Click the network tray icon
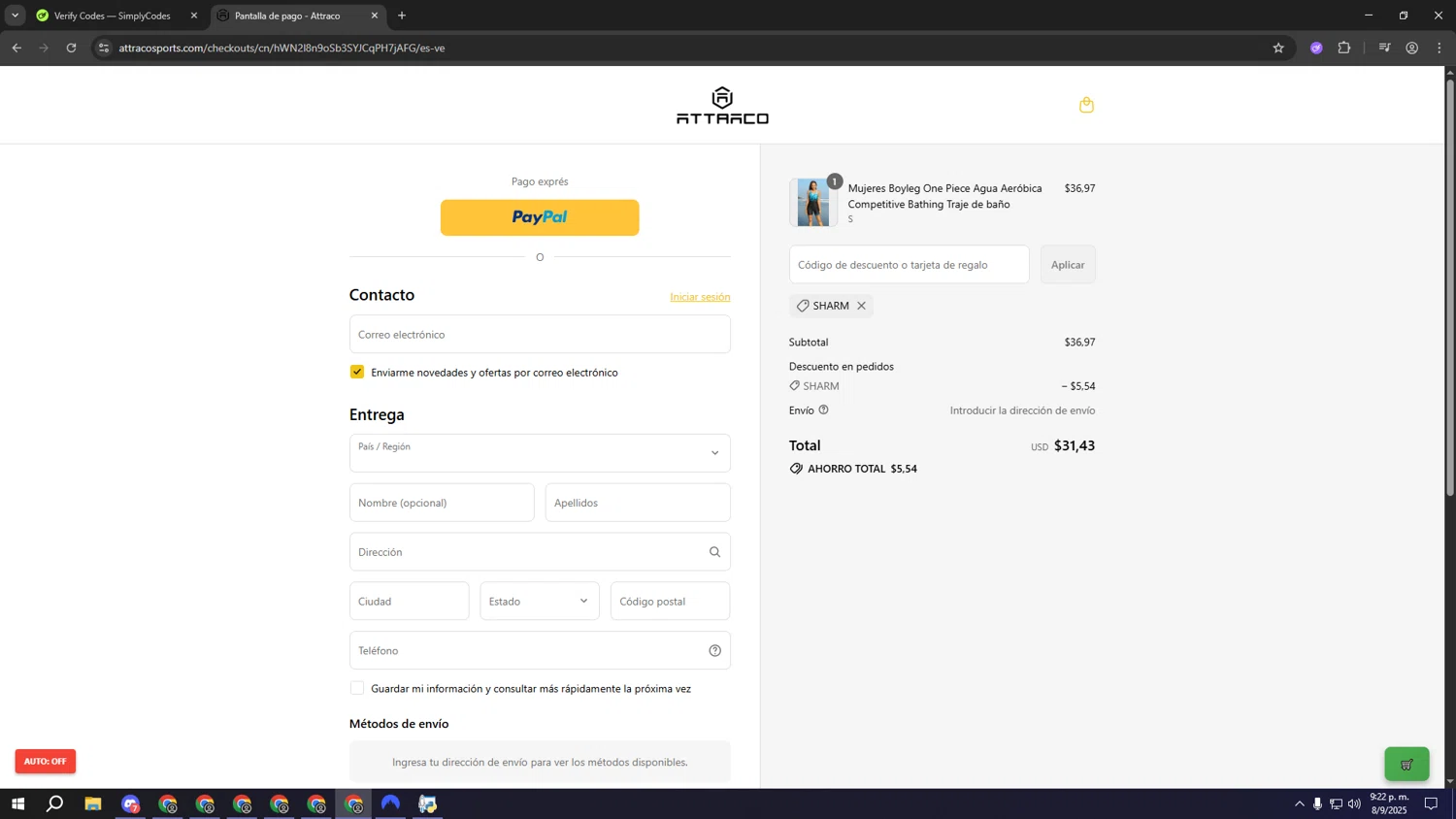Screen dimensions: 1456x819 pyautogui.click(x=1336, y=803)
